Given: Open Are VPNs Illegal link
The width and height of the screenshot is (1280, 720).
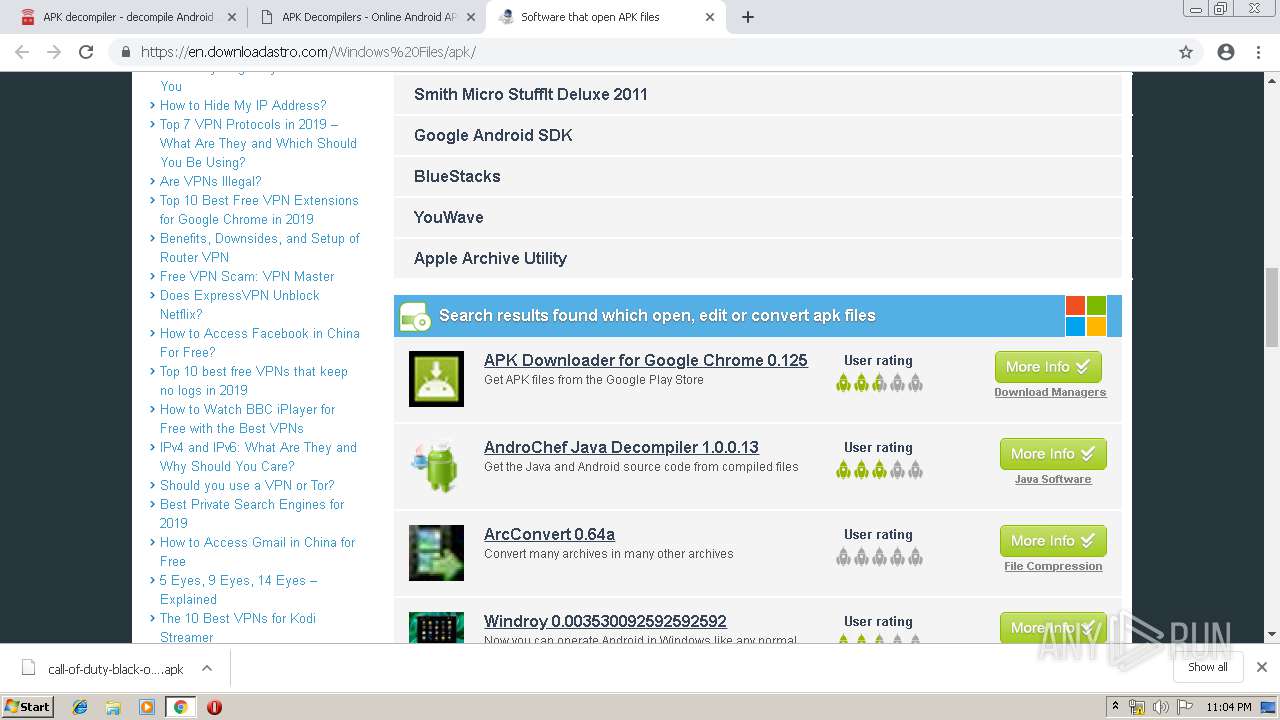Looking at the screenshot, I should pyautogui.click(x=210, y=181).
